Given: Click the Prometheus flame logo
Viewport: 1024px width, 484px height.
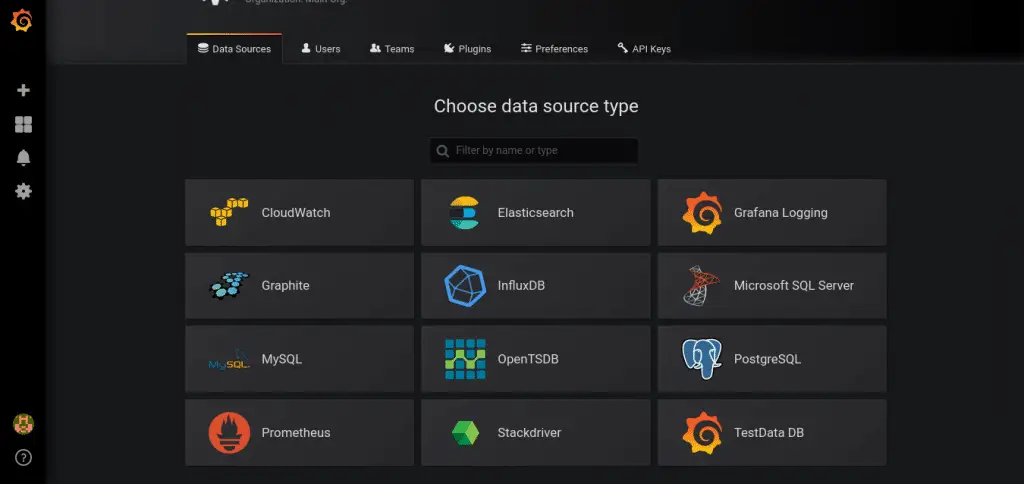Looking at the screenshot, I should pos(229,432).
